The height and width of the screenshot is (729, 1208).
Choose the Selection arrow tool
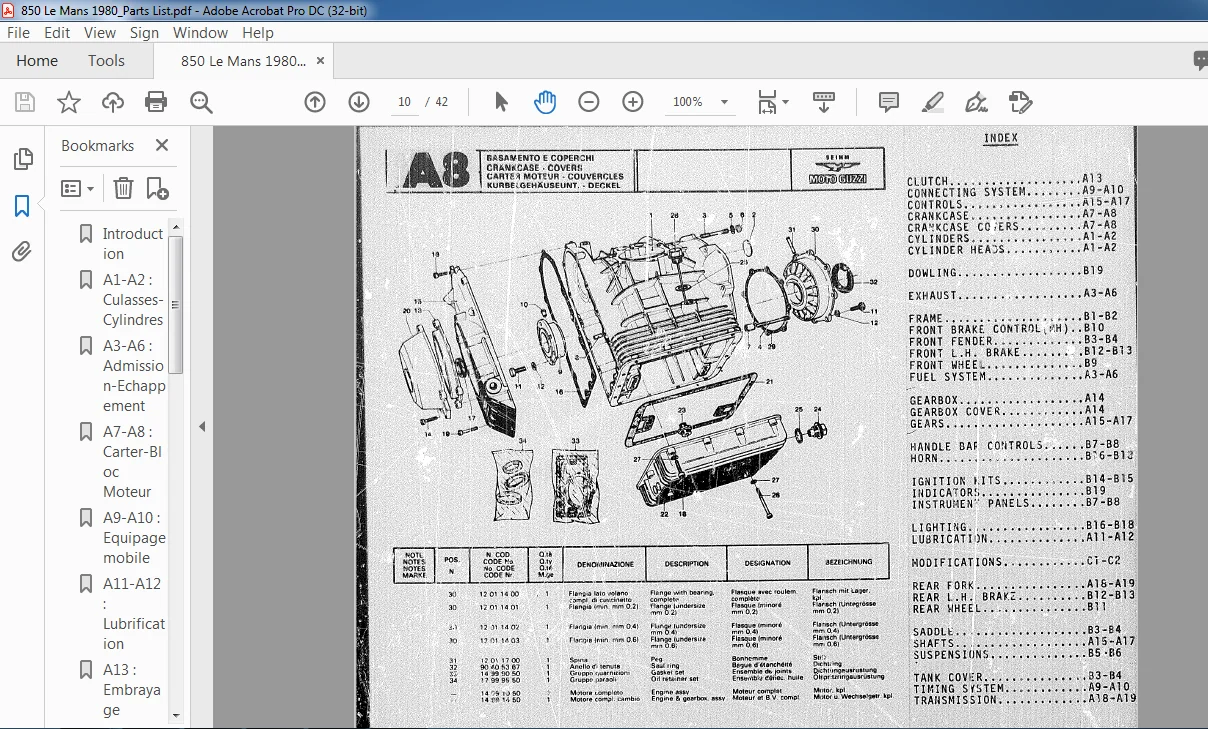tap(502, 102)
